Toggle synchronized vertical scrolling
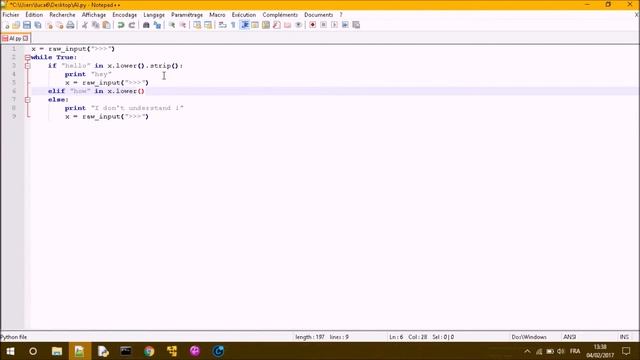The width and height of the screenshot is (640, 360). [x=197, y=25]
